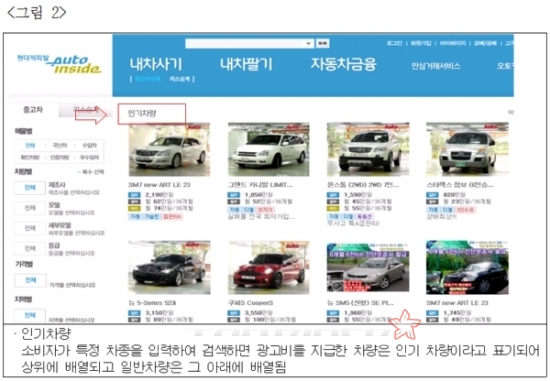
Task: Select the 수입차 filter option
Action: 89,145
